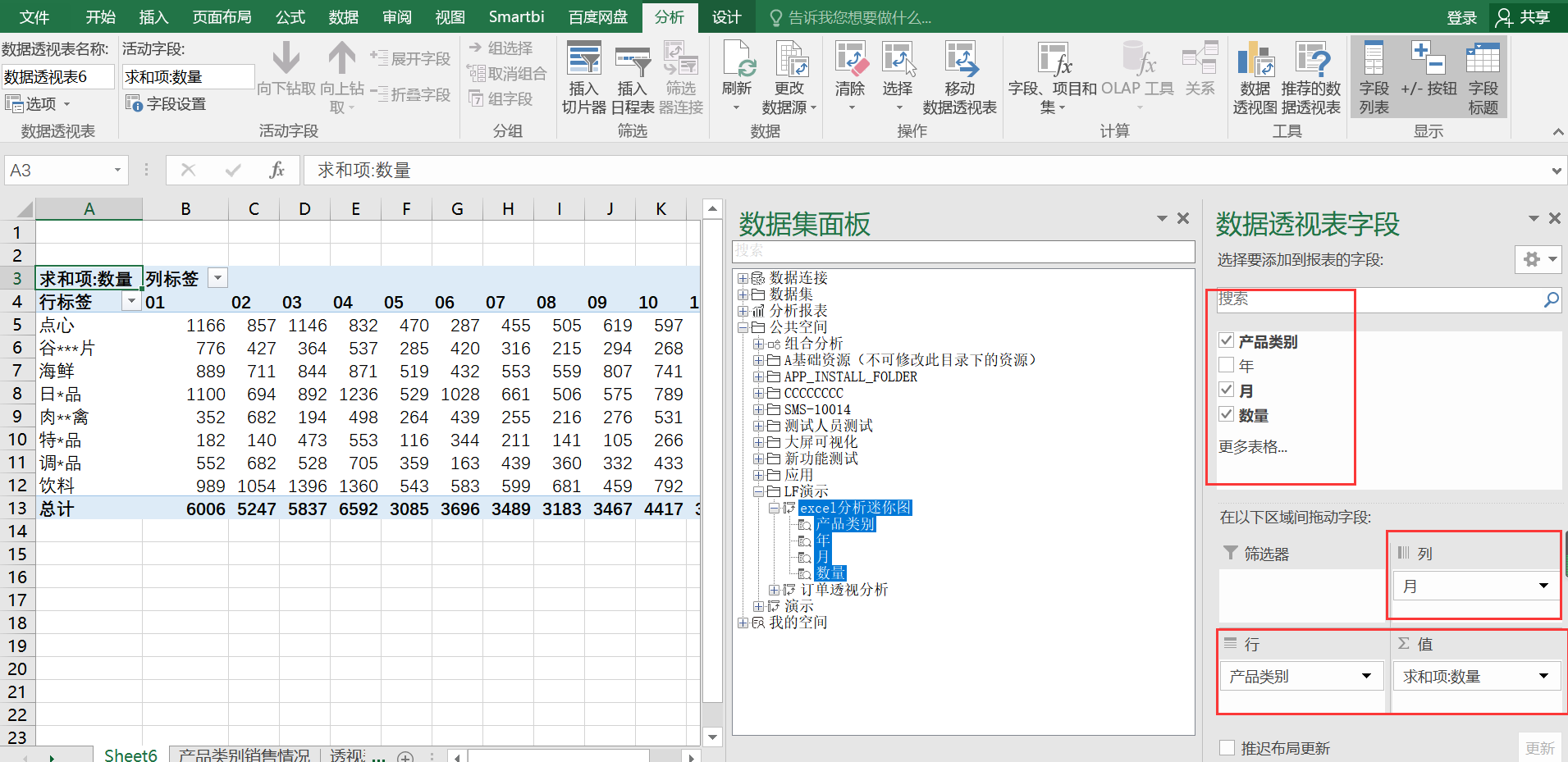This screenshot has width=1568, height=762.
Task: Click the 共享 (Share) button
Action: click(x=1524, y=17)
